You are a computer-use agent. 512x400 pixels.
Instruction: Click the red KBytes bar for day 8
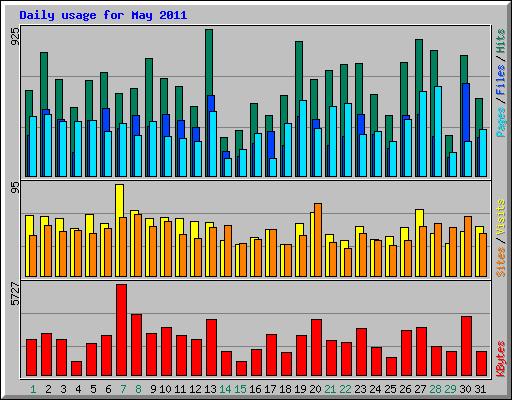click(x=136, y=345)
